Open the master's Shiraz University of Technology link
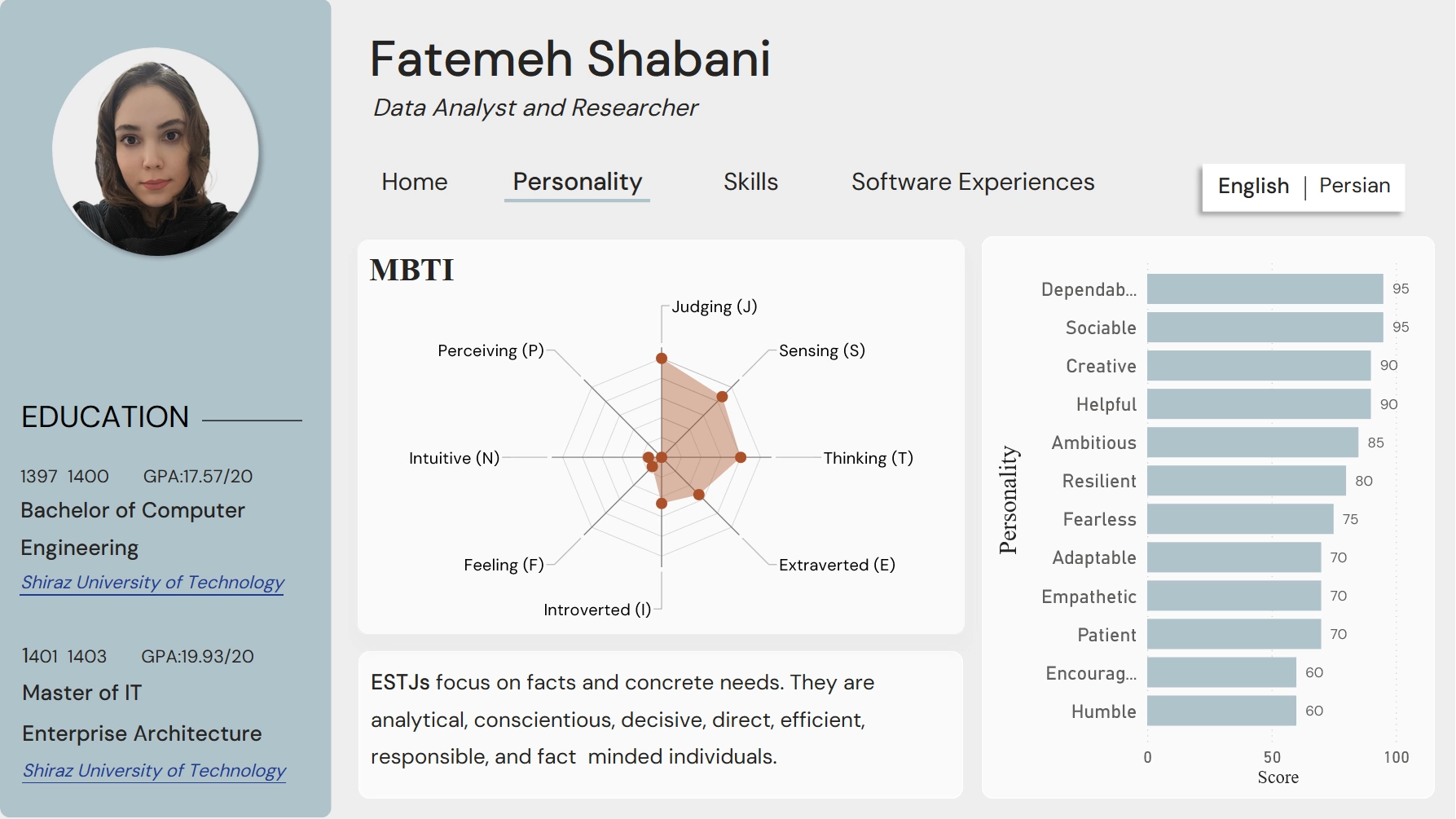The image size is (1456, 819). click(x=154, y=771)
